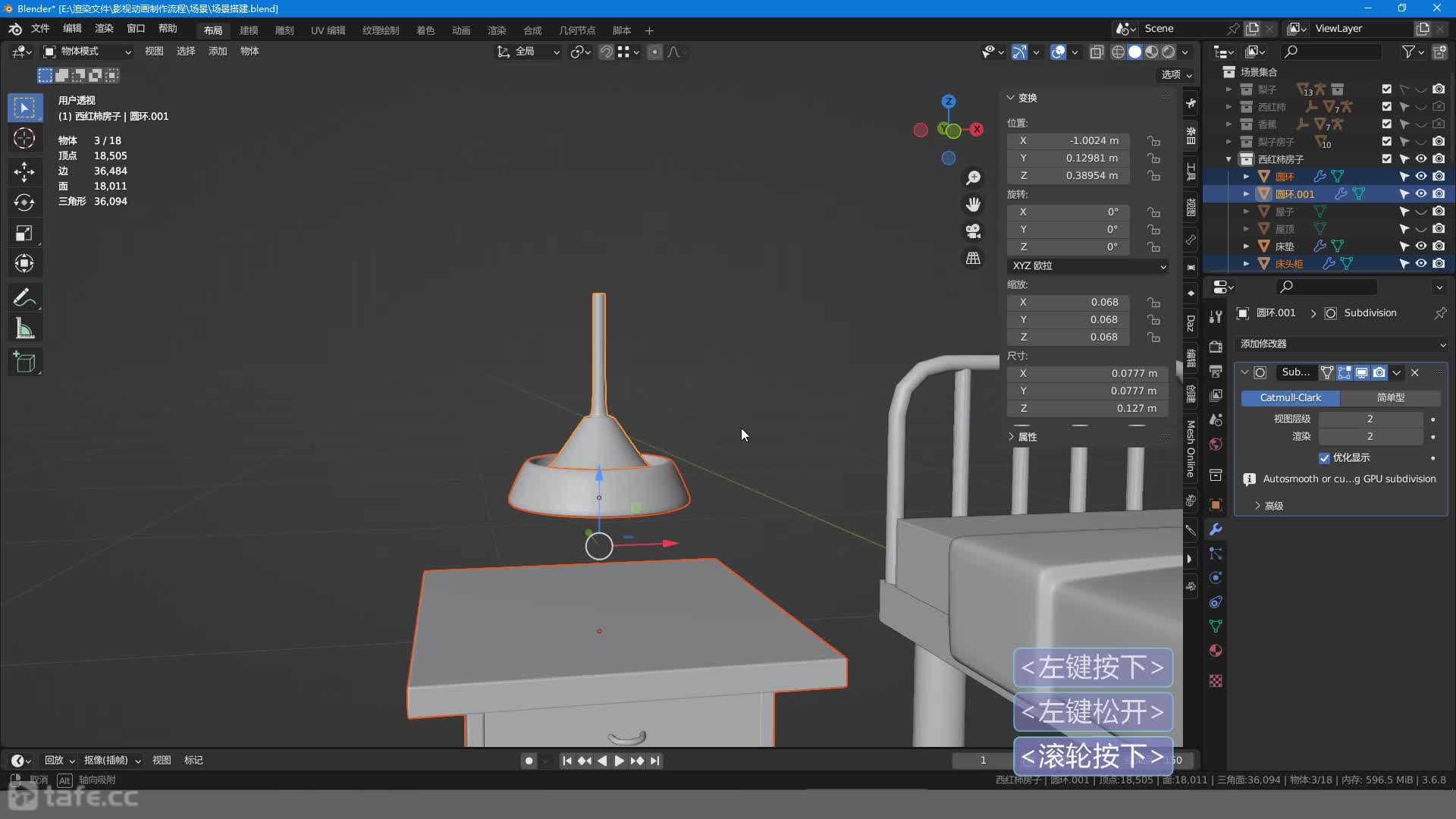Open the Object Data mesh properties tab

tap(1216, 626)
